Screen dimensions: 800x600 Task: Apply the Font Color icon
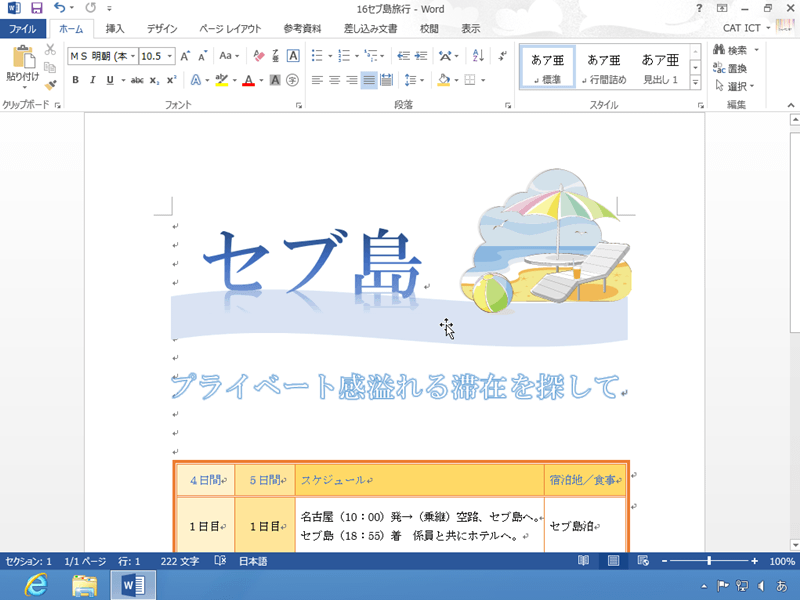click(249, 80)
